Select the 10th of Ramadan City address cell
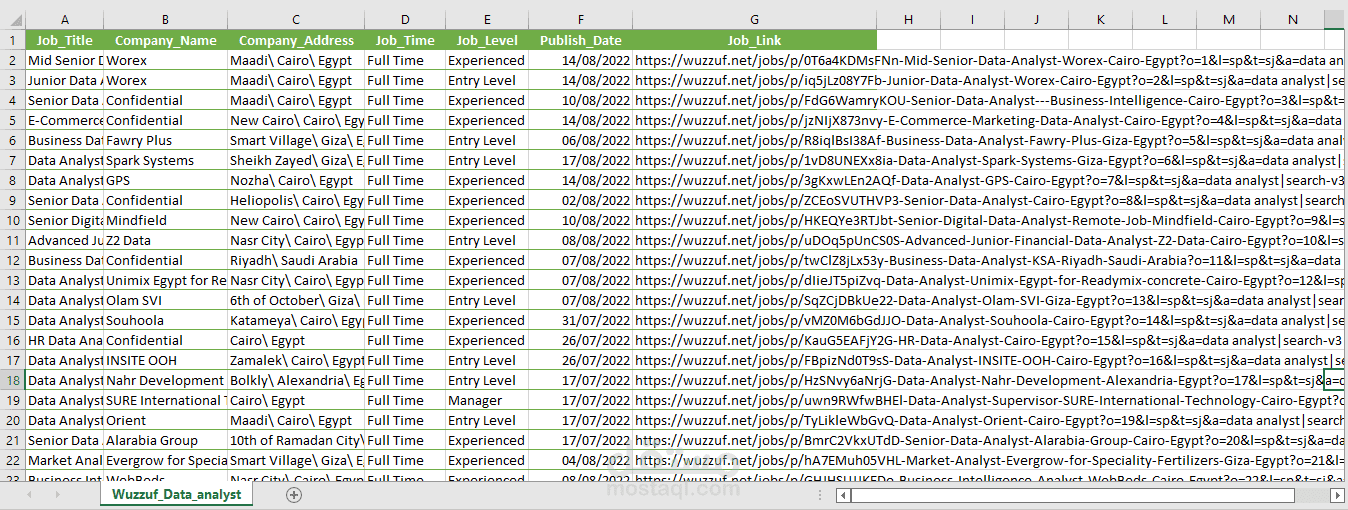 tap(296, 440)
